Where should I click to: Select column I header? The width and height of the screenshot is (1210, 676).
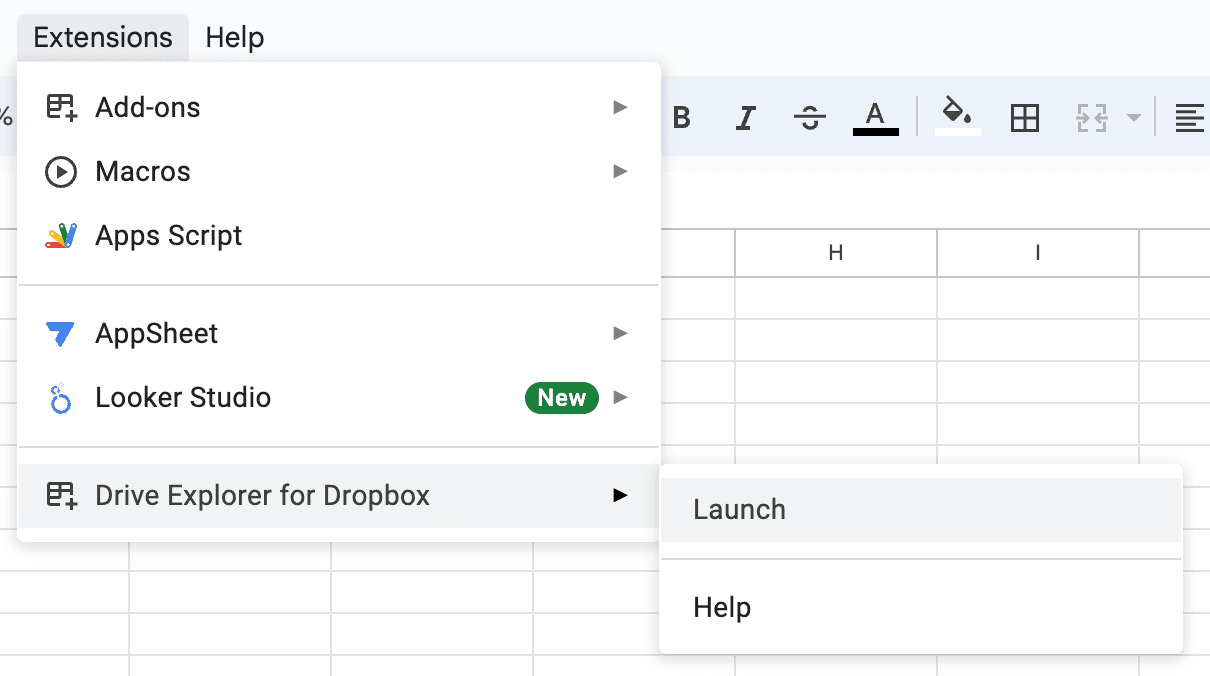(1037, 253)
